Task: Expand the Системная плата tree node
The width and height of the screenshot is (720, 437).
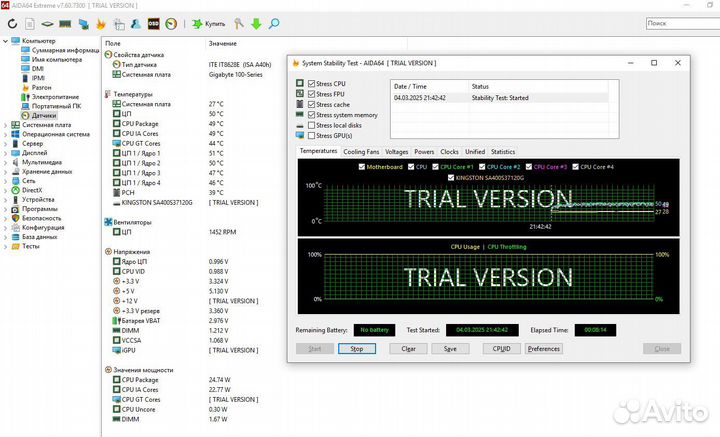Action: [4, 125]
